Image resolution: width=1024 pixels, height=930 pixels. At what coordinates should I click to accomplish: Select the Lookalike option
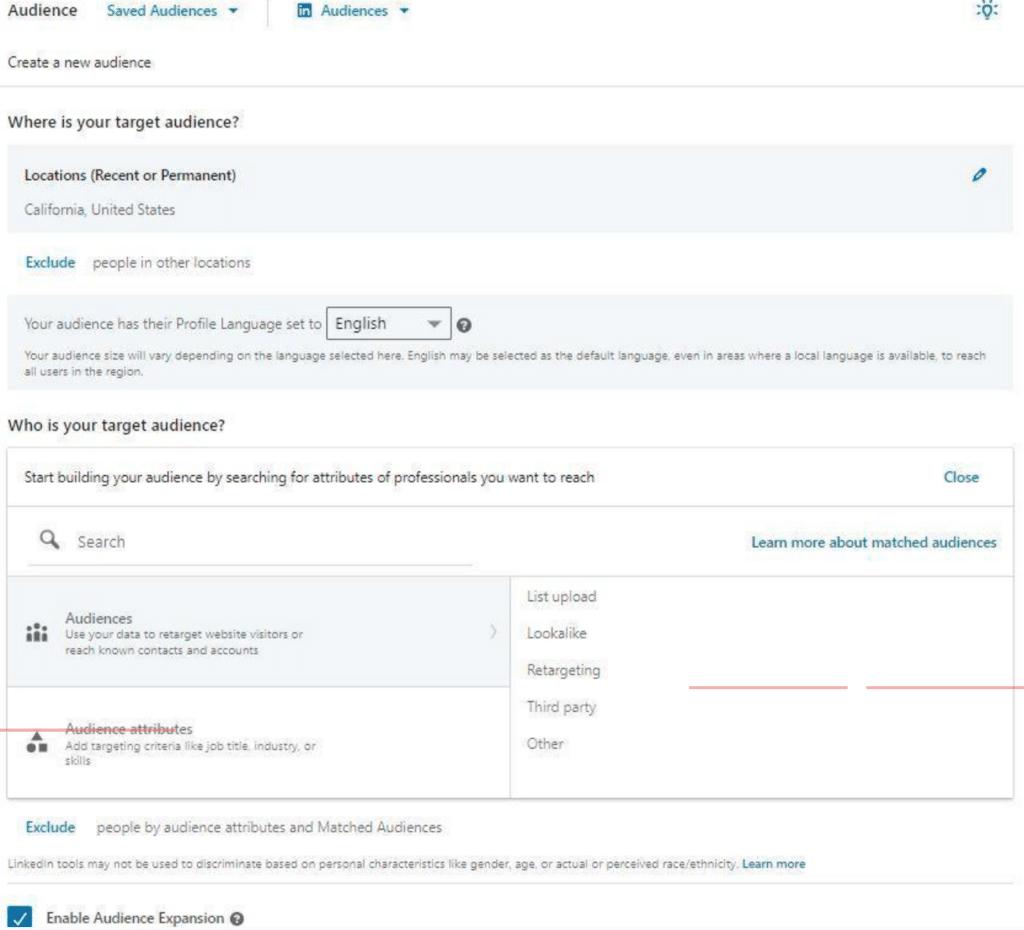(557, 633)
